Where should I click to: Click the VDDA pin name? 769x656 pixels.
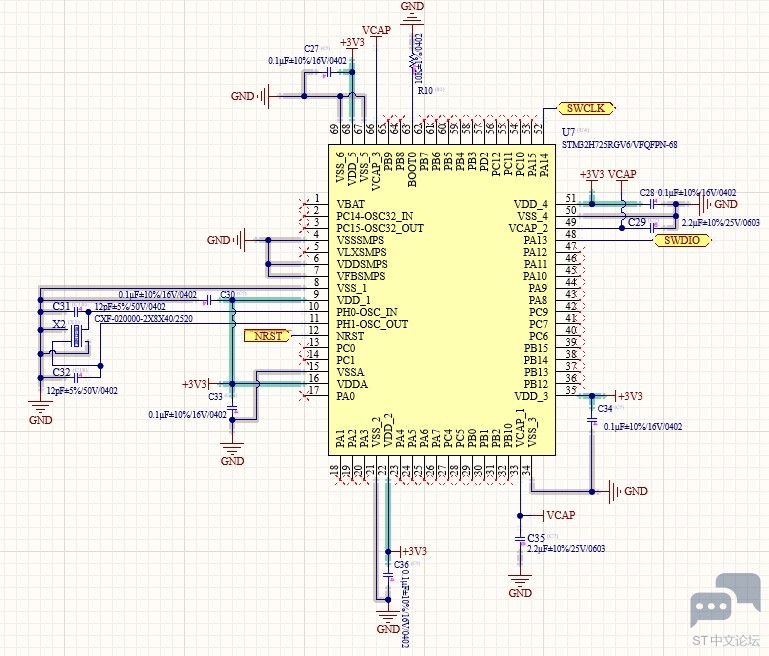click(352, 384)
